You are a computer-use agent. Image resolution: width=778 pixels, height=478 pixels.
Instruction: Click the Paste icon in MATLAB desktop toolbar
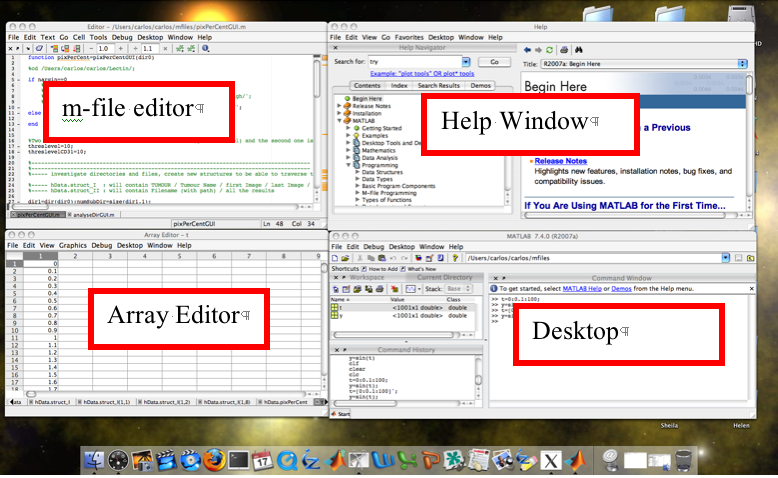(382, 258)
